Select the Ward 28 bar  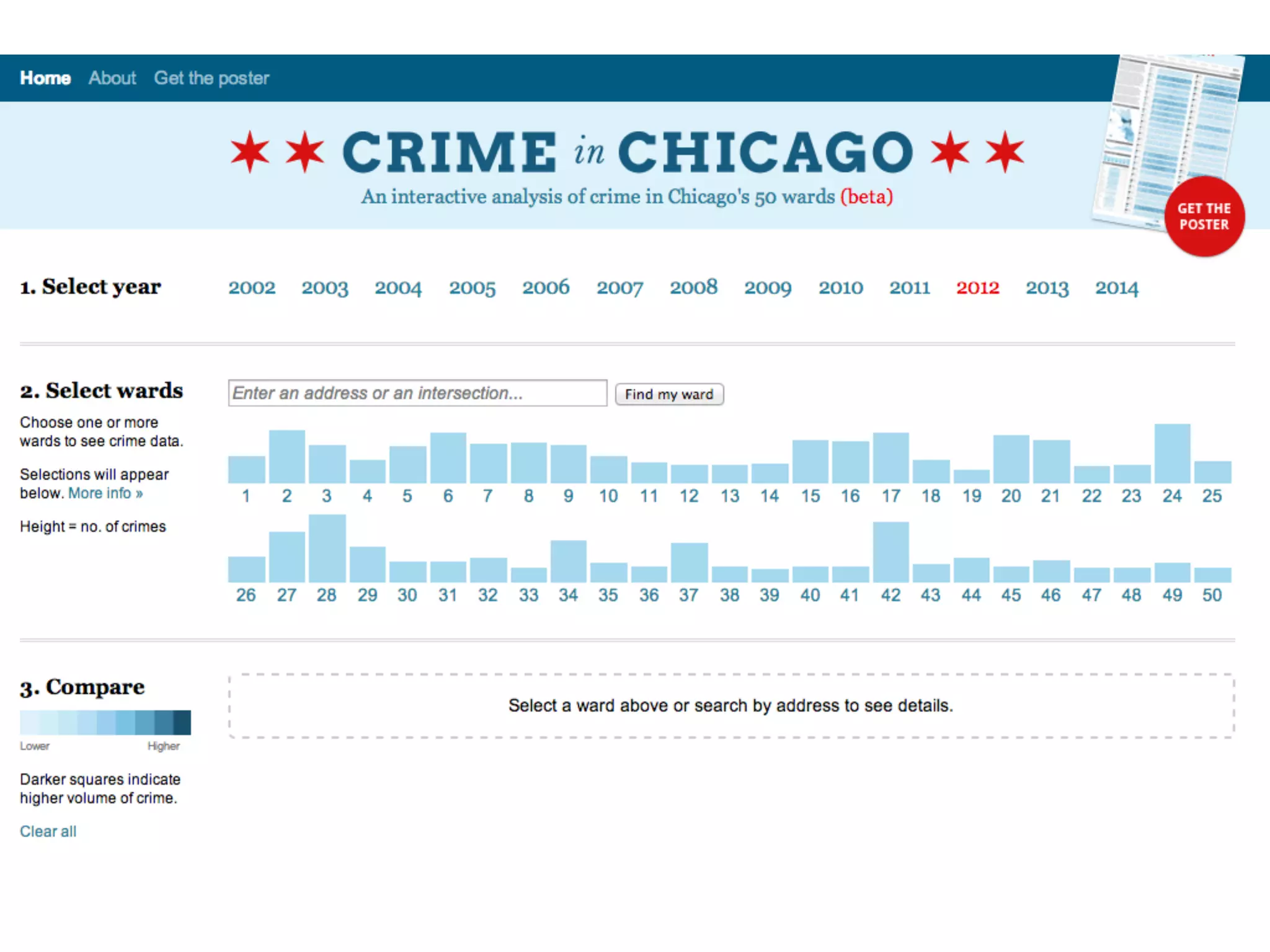pos(327,549)
